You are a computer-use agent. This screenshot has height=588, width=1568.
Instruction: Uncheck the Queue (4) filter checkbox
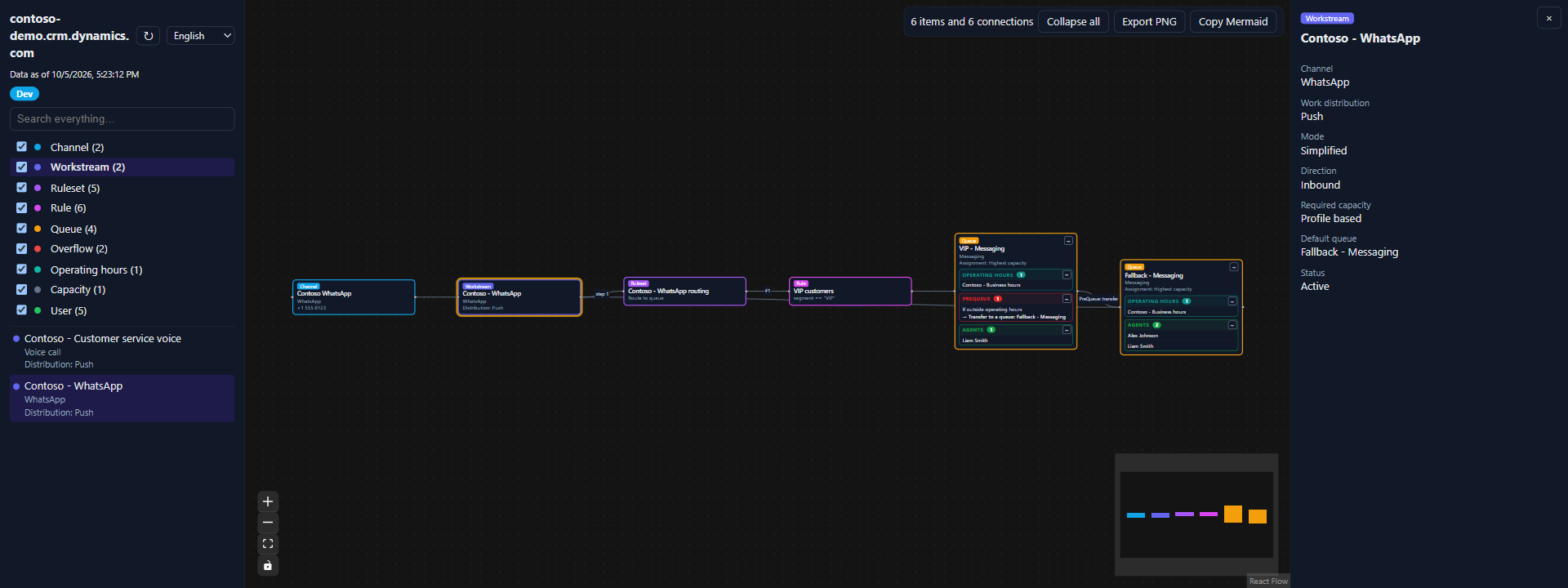click(22, 229)
